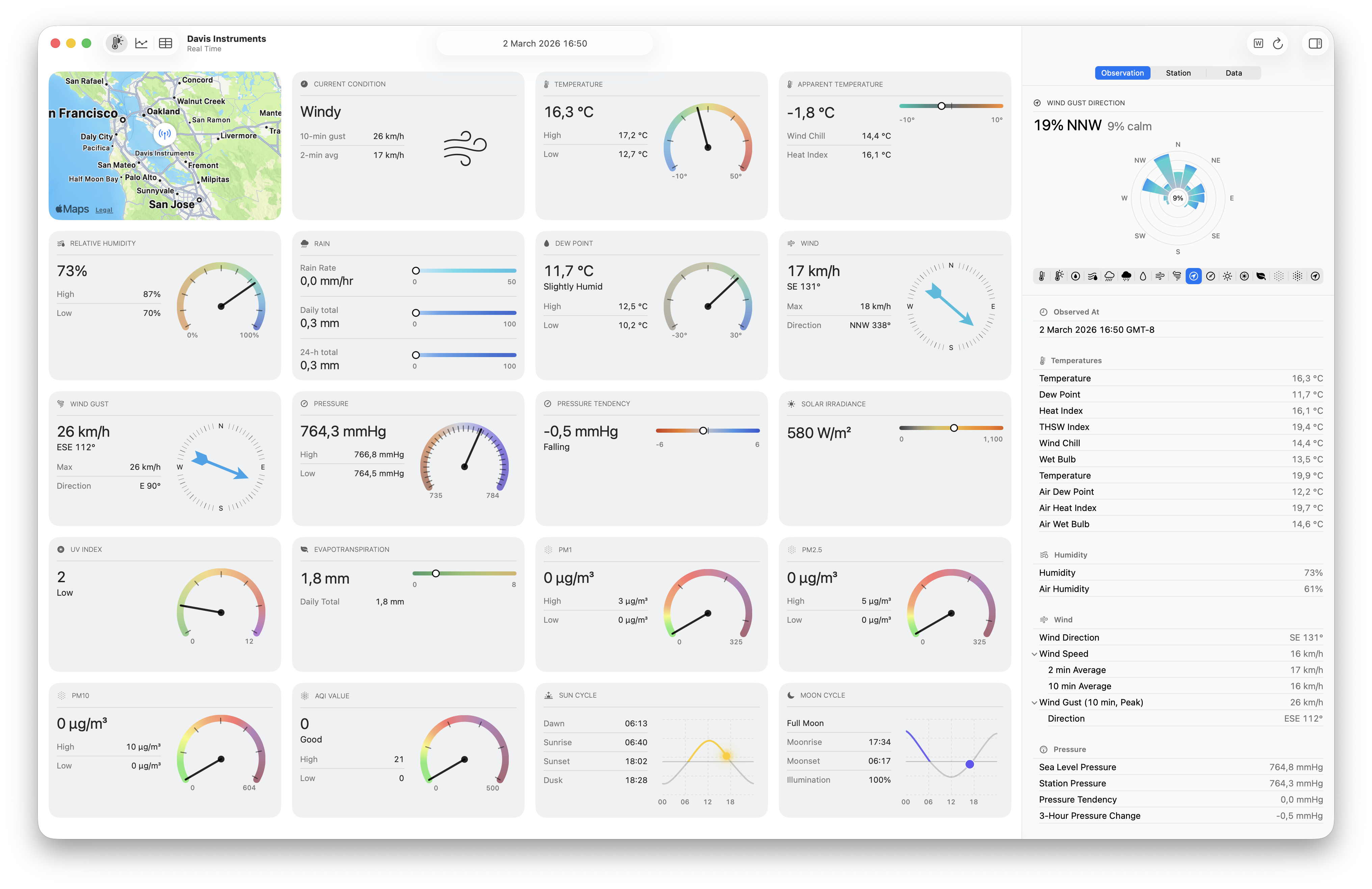Screen dimensions: 1372x889
Task: Toggle the sidebar panel with the top-right icon
Action: coord(1315,43)
